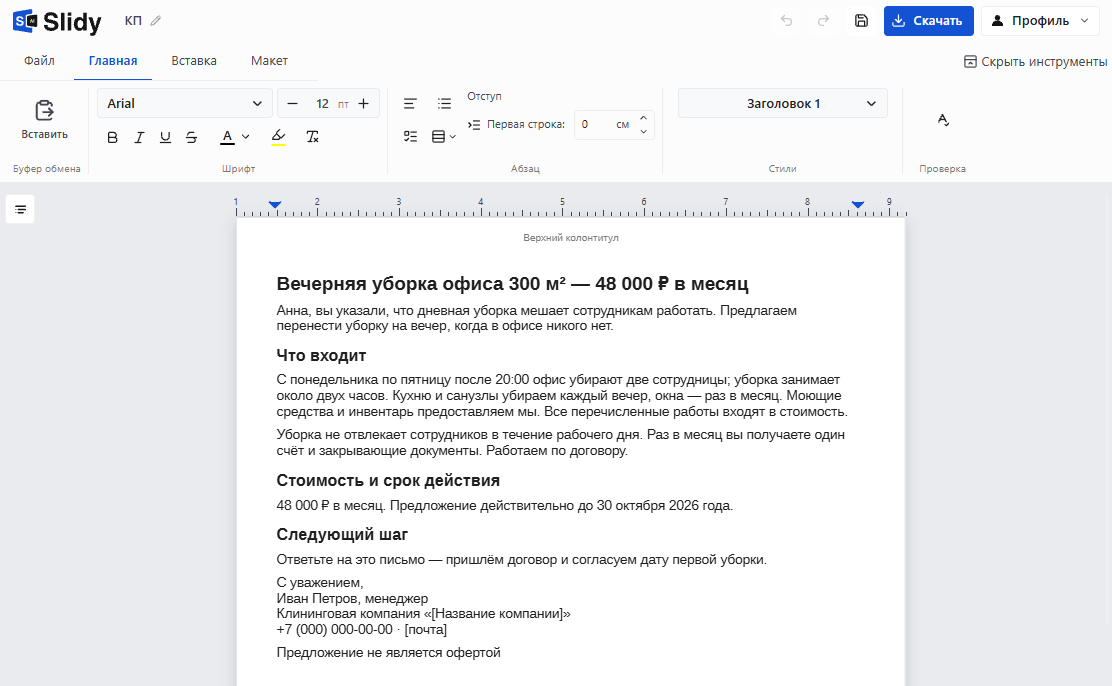
Task: Toggle strikethrough formatting
Action: point(191,137)
